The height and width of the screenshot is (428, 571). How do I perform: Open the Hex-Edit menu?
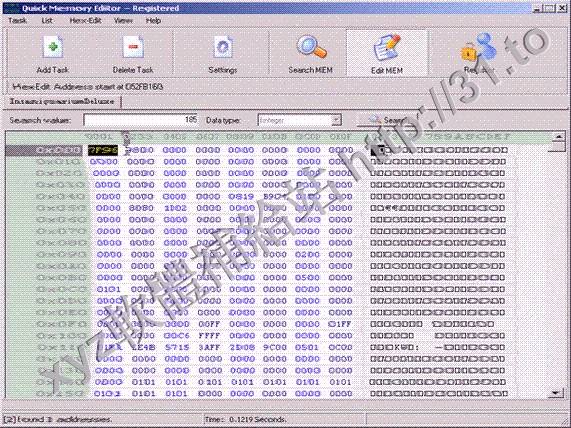click(x=85, y=20)
